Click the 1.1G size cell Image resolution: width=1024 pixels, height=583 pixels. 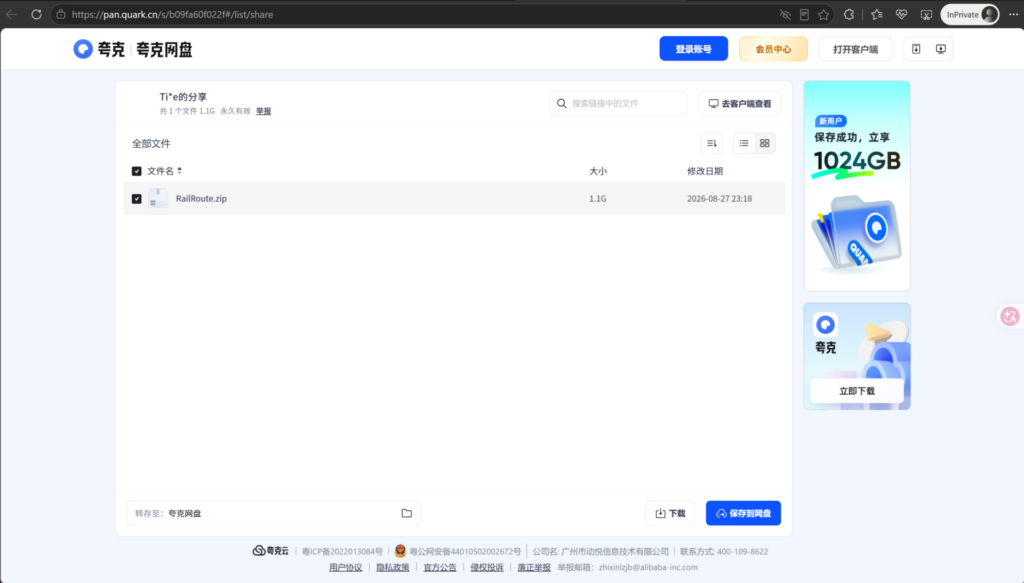(x=598, y=198)
